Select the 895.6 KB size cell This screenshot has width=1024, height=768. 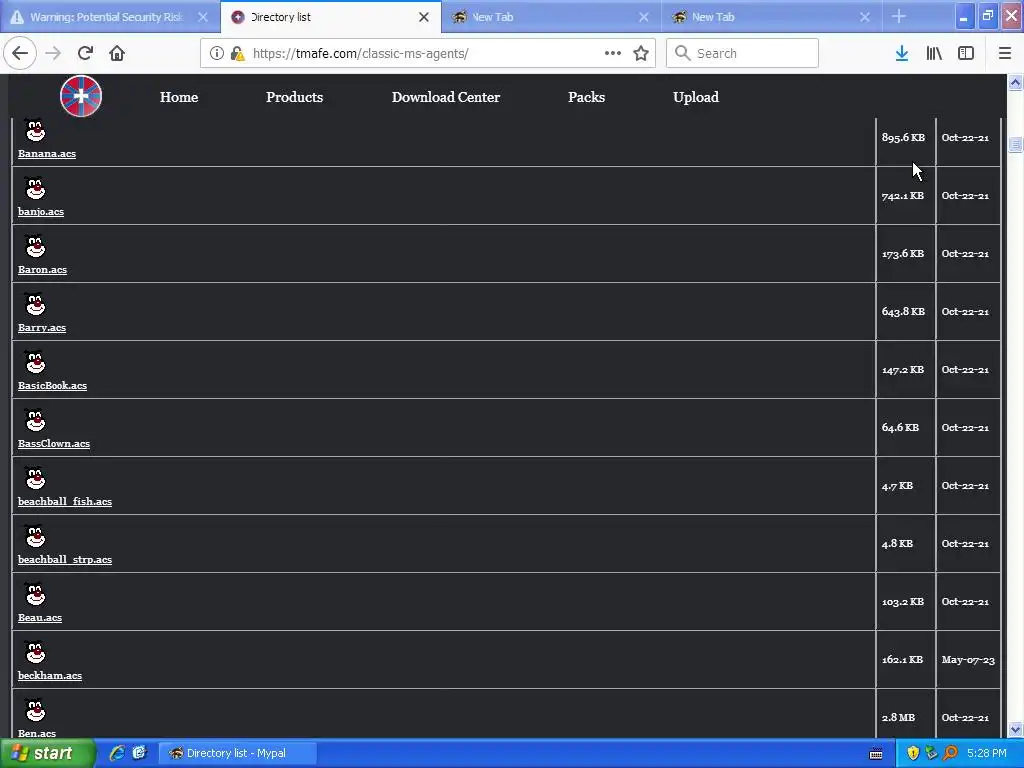coord(906,138)
